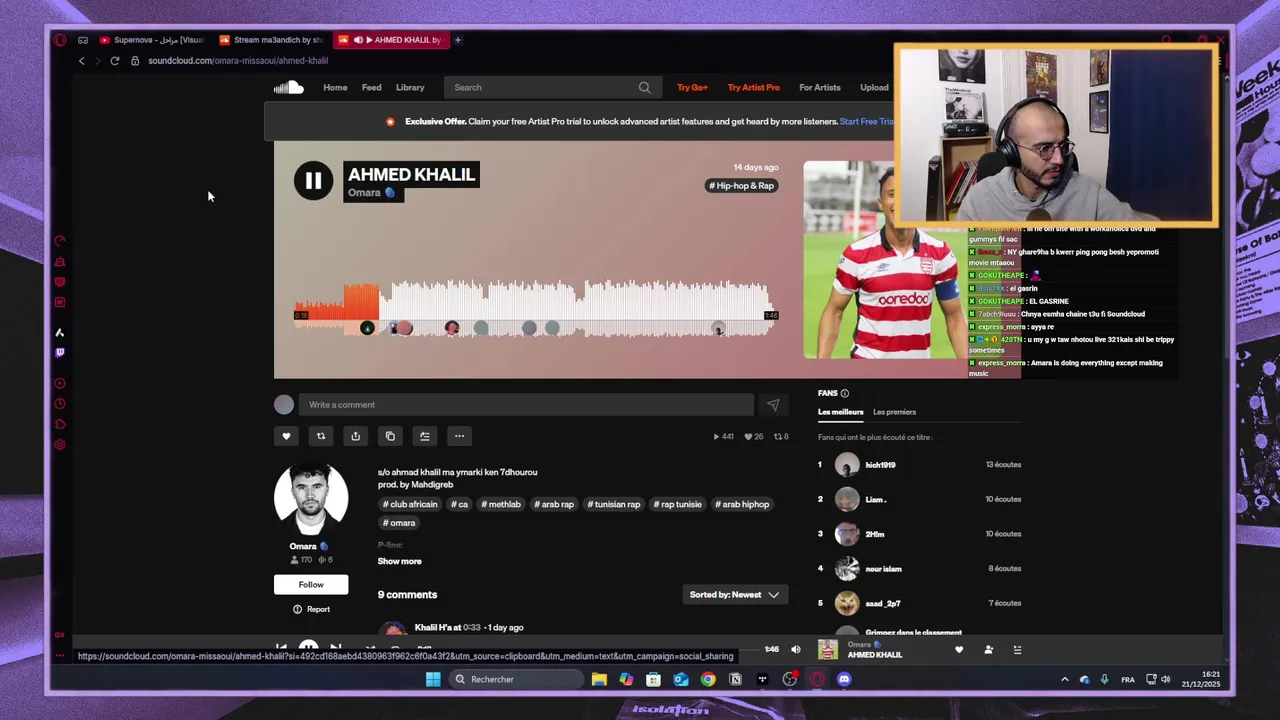
Task: Open fan saad_2p7's profile
Action: point(882,604)
